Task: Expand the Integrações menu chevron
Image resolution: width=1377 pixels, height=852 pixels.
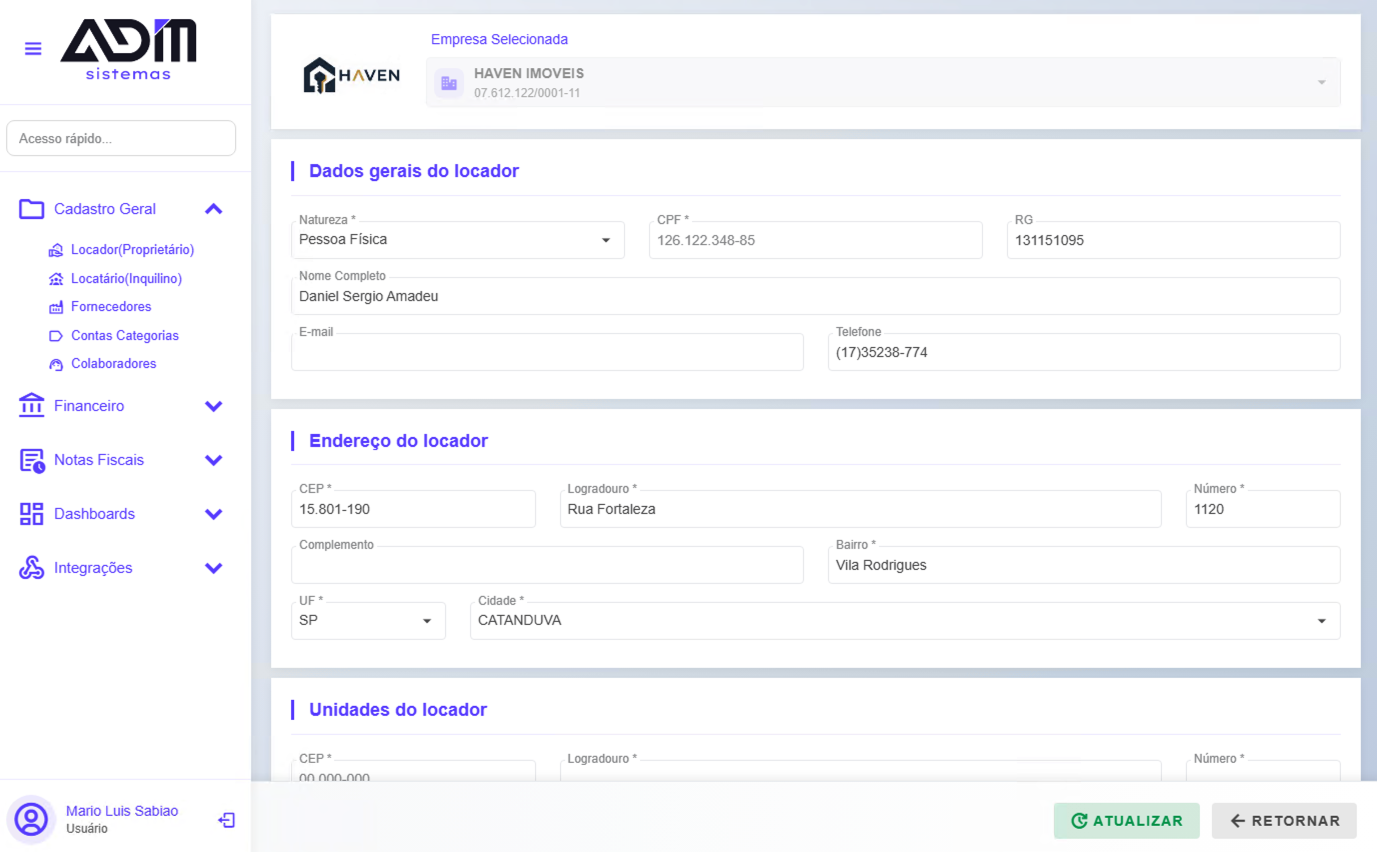Action: 213,568
